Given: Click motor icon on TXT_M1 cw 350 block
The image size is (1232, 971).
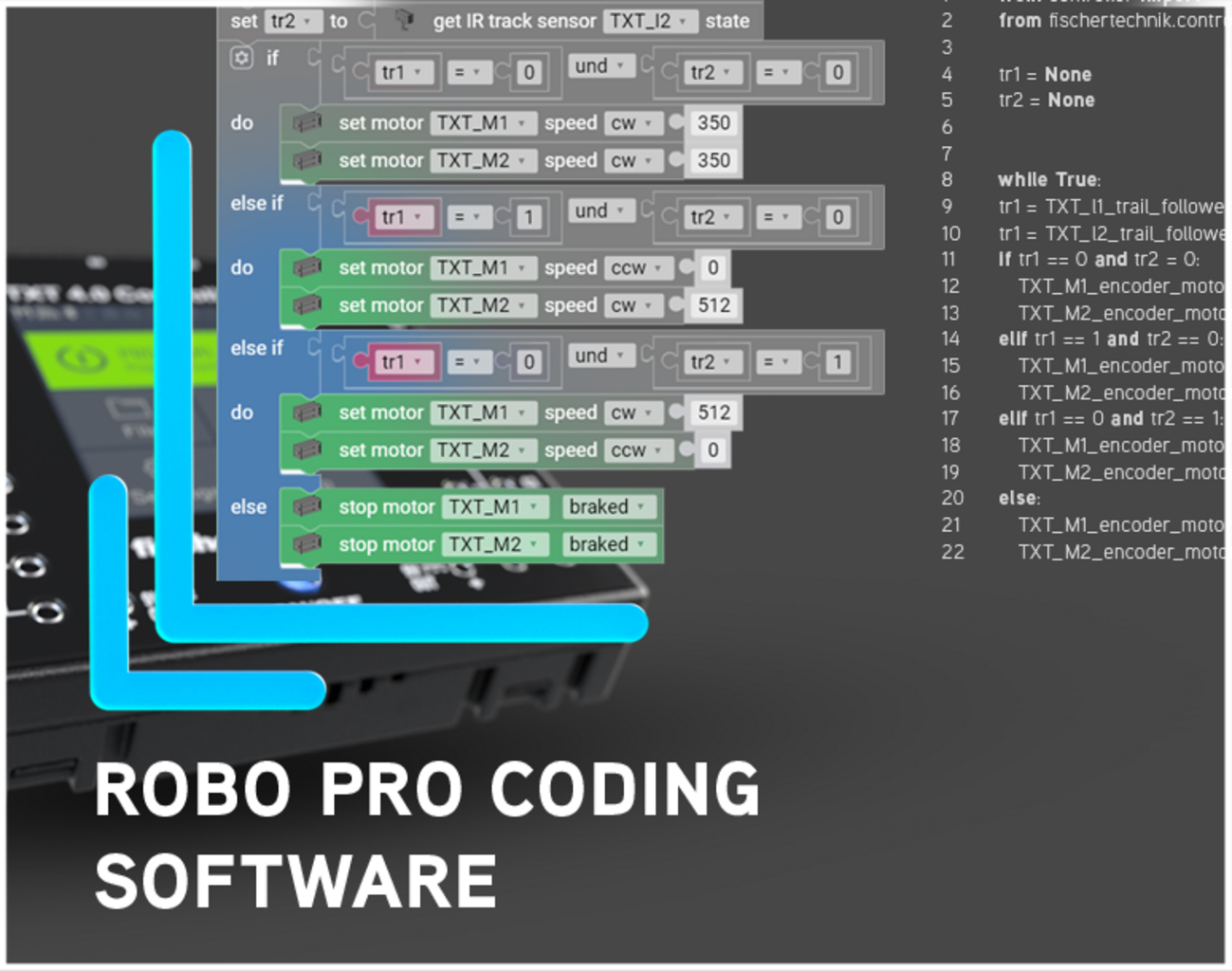Looking at the screenshot, I should (x=306, y=123).
